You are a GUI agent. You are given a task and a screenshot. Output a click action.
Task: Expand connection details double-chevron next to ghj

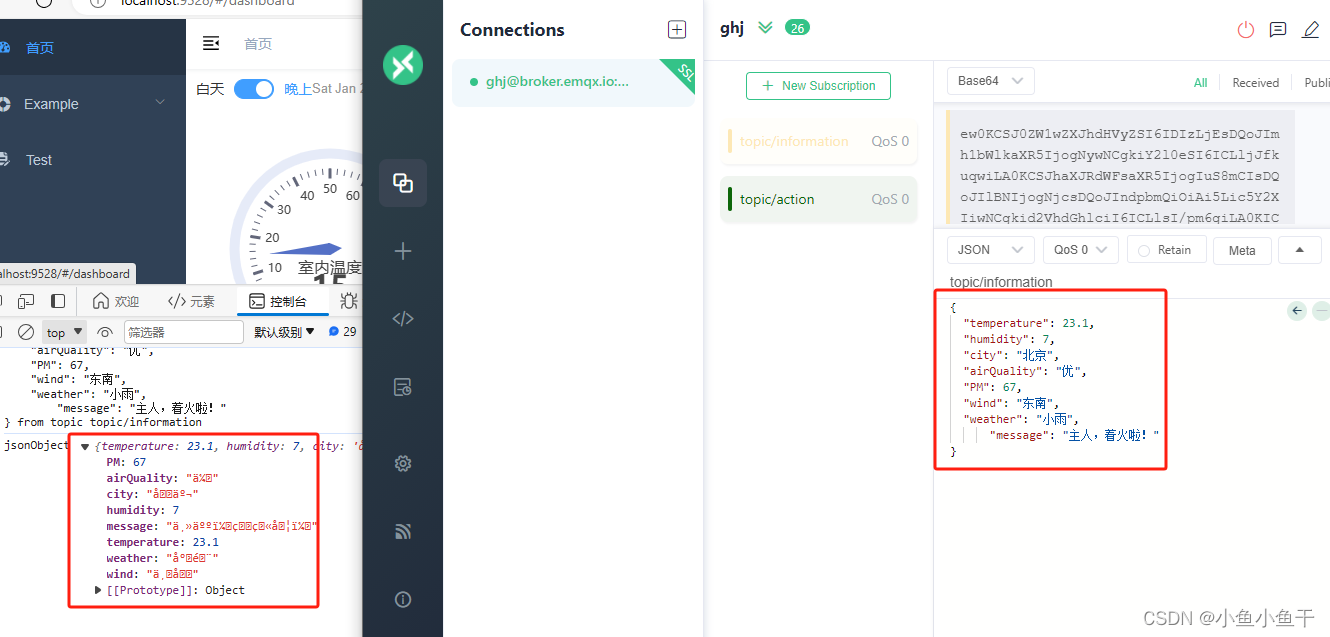[x=765, y=28]
